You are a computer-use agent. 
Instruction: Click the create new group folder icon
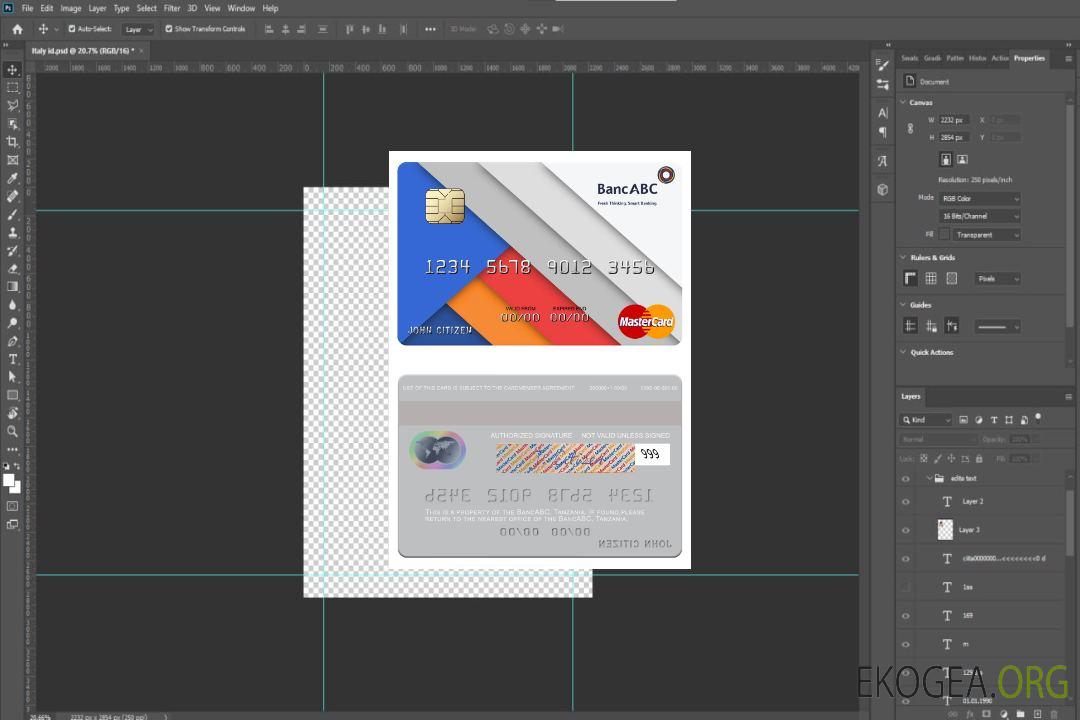pos(1020,714)
